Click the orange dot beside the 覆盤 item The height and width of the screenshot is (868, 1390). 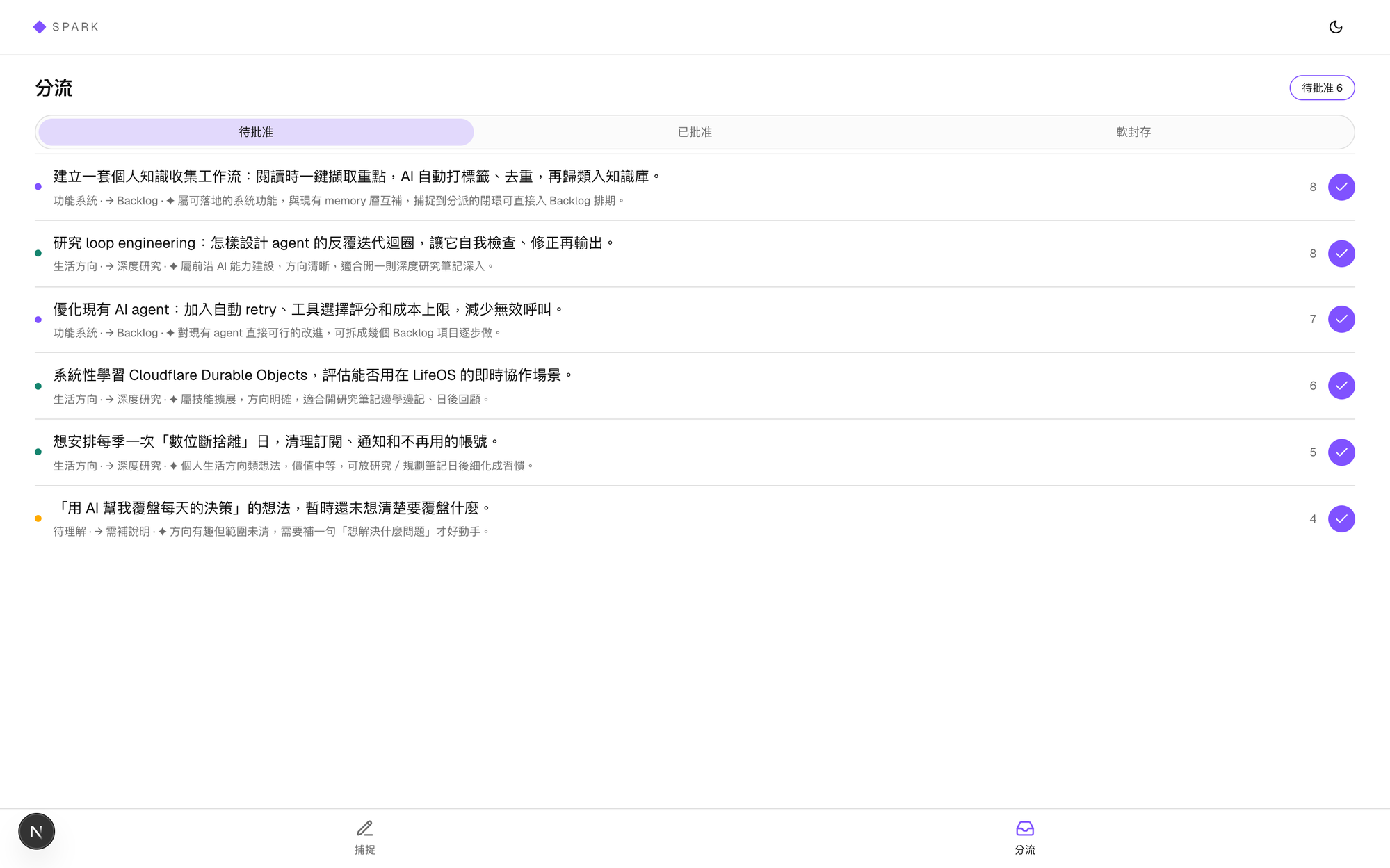(x=38, y=518)
